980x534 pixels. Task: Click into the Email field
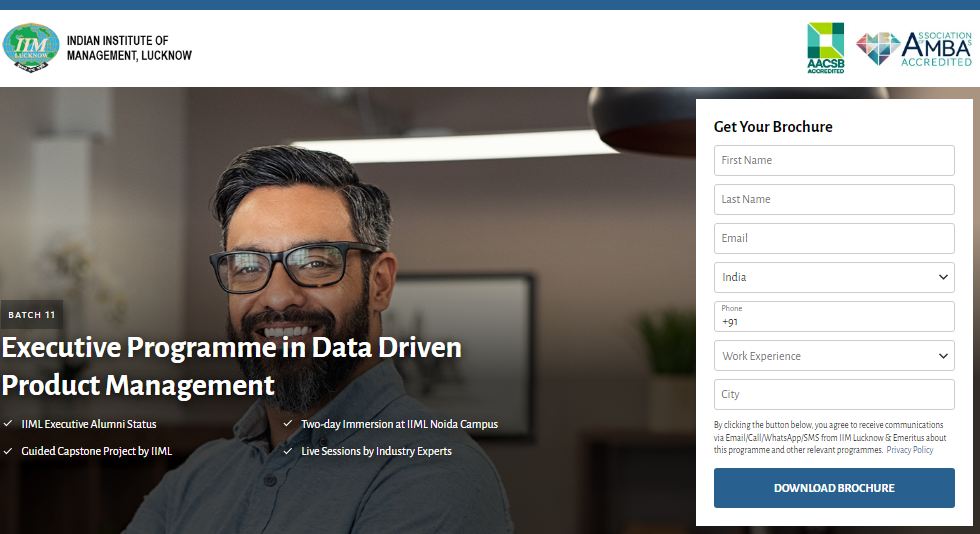click(833, 238)
